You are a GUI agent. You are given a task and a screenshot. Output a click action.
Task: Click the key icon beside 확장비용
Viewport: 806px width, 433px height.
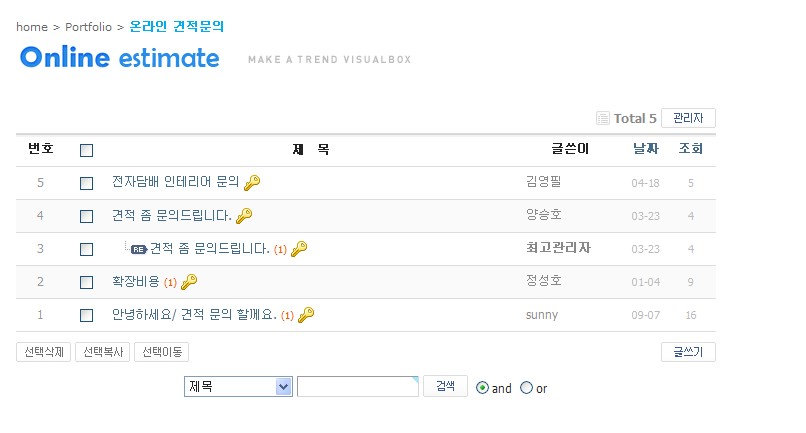click(189, 282)
